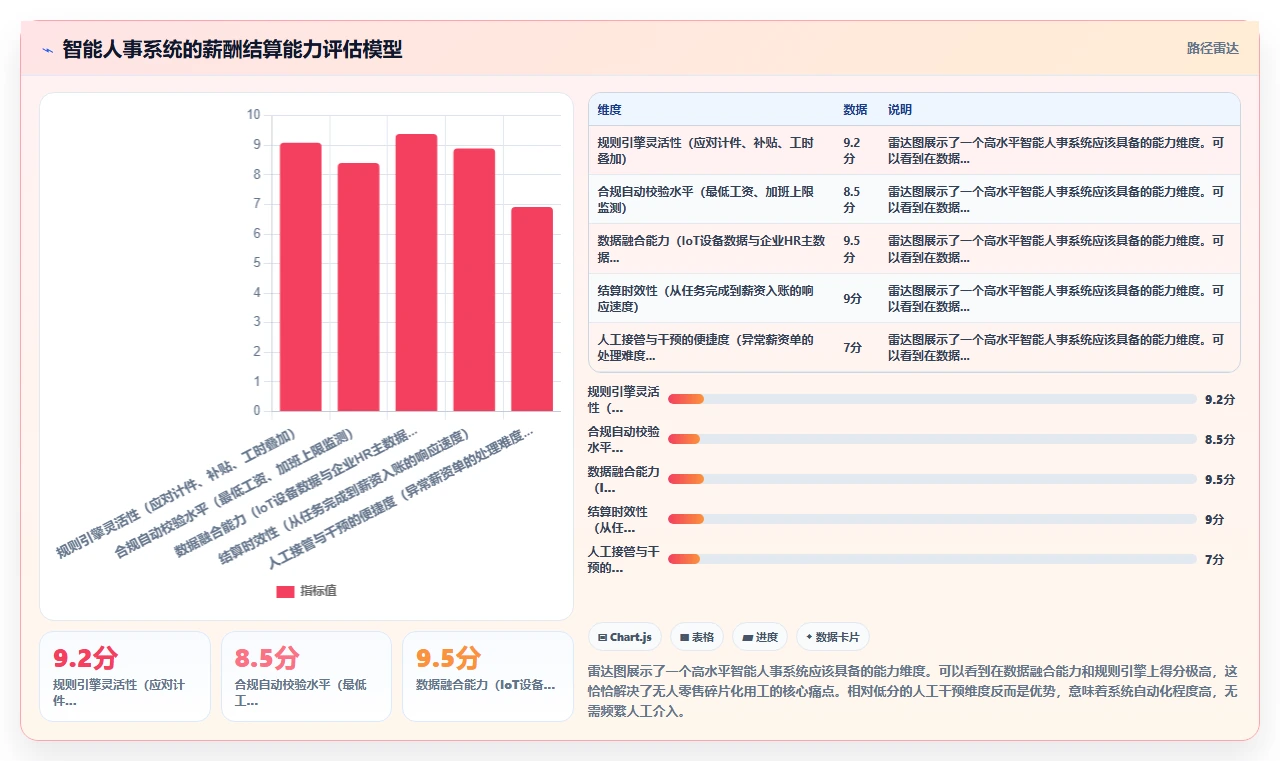The image size is (1280, 761).
Task: Select table row 数据融合能力（IoT设备数据与企业HR主数据...
Action: point(914,249)
